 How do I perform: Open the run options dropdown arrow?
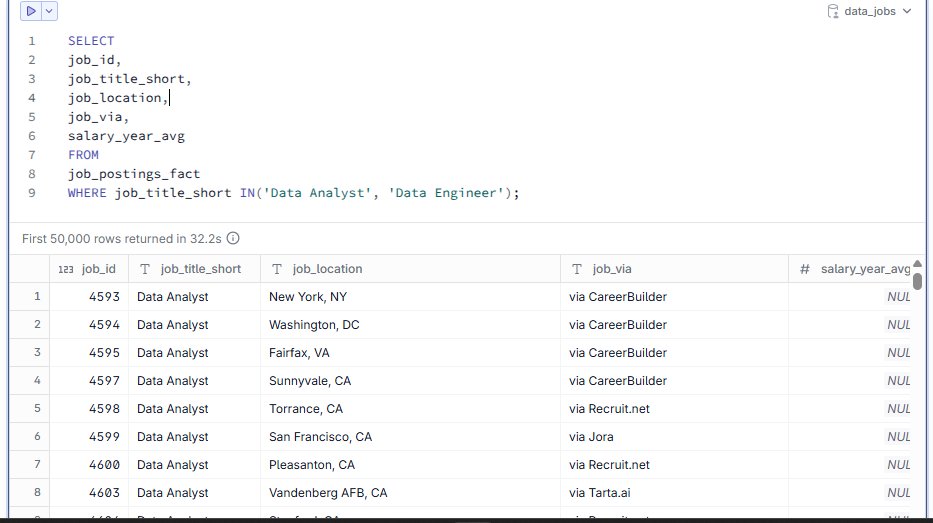pos(49,11)
